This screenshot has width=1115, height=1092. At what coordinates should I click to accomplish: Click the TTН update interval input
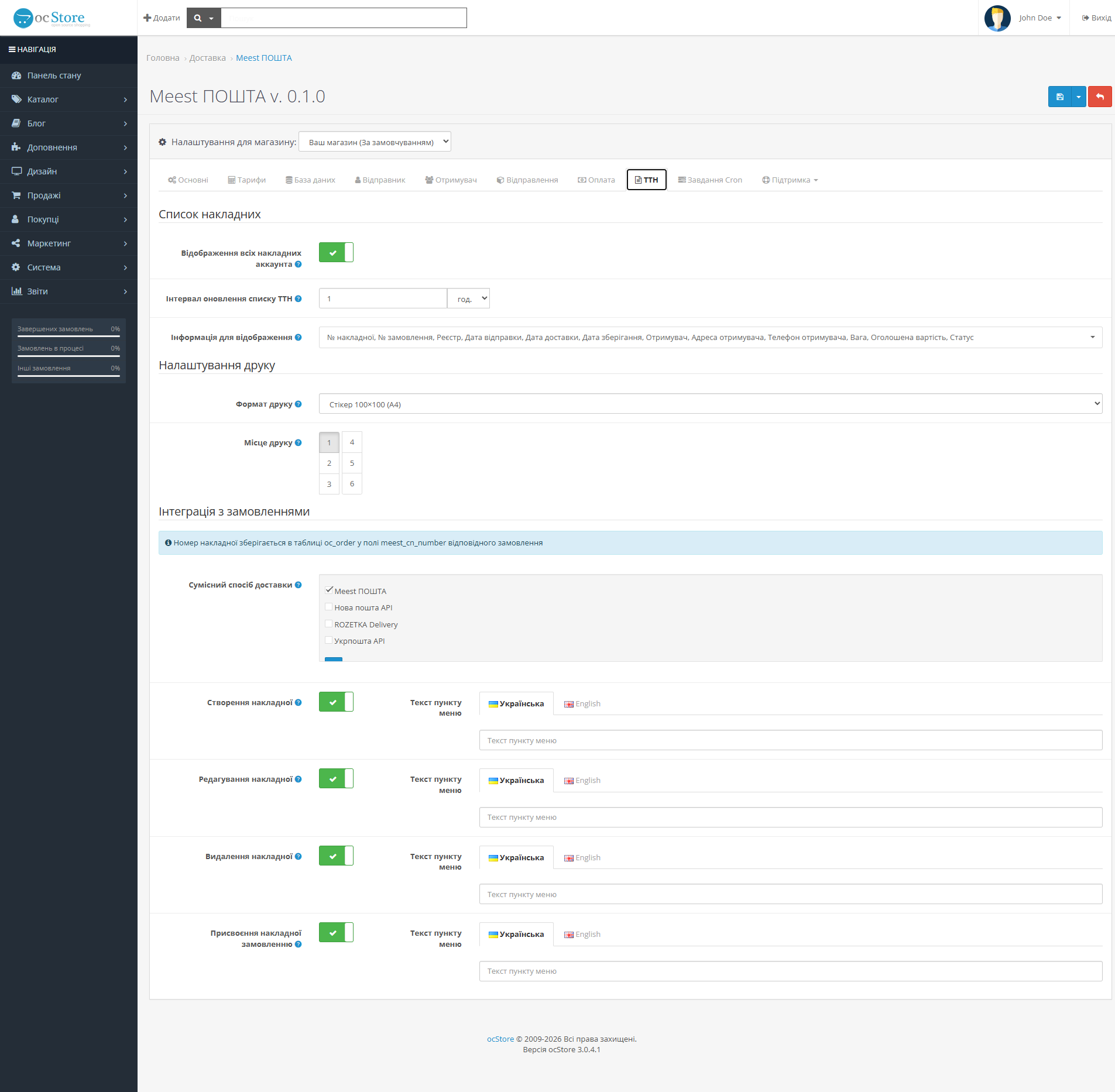pyautogui.click(x=383, y=298)
